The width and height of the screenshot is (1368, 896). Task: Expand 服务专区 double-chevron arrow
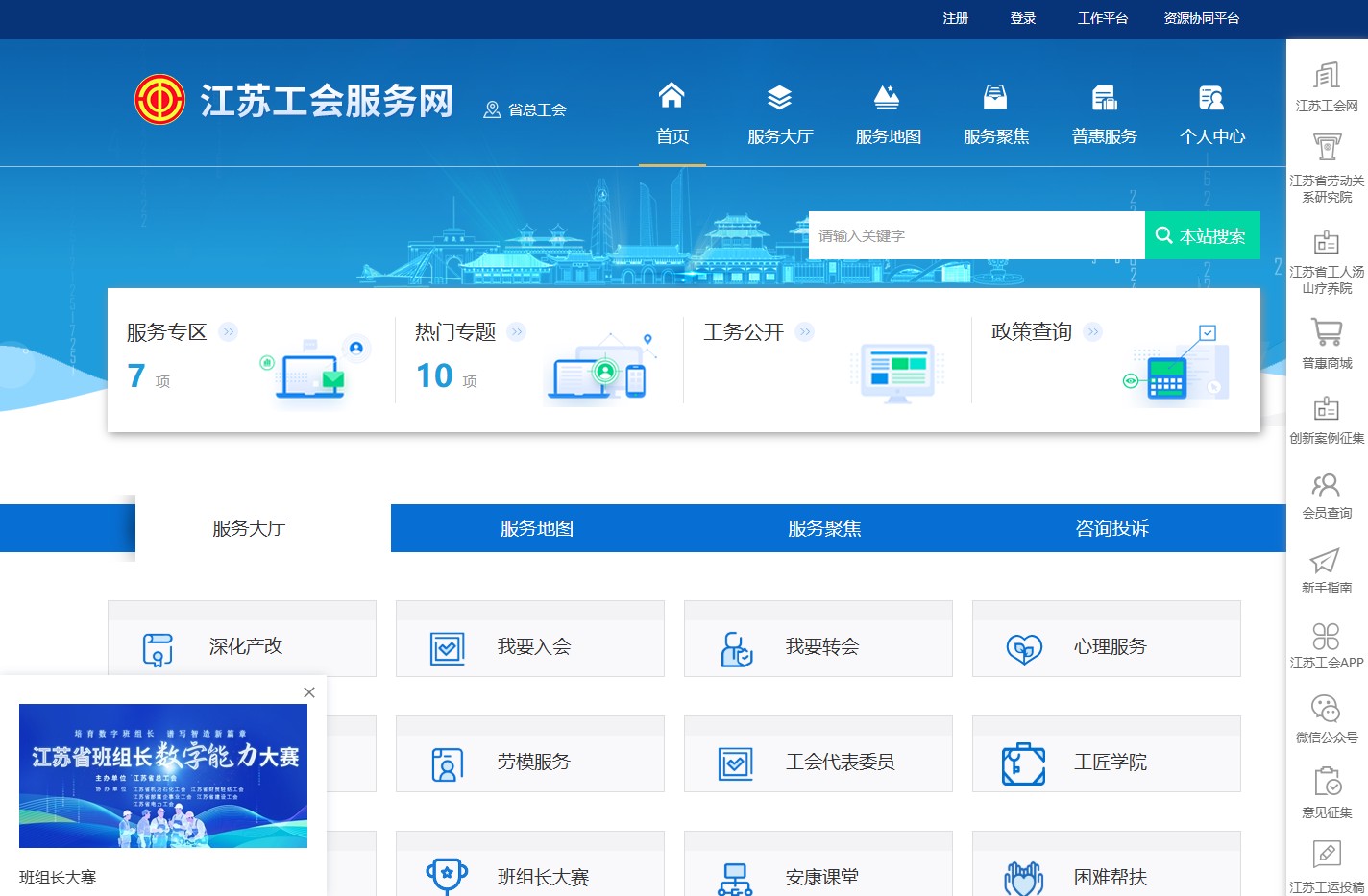tap(228, 332)
